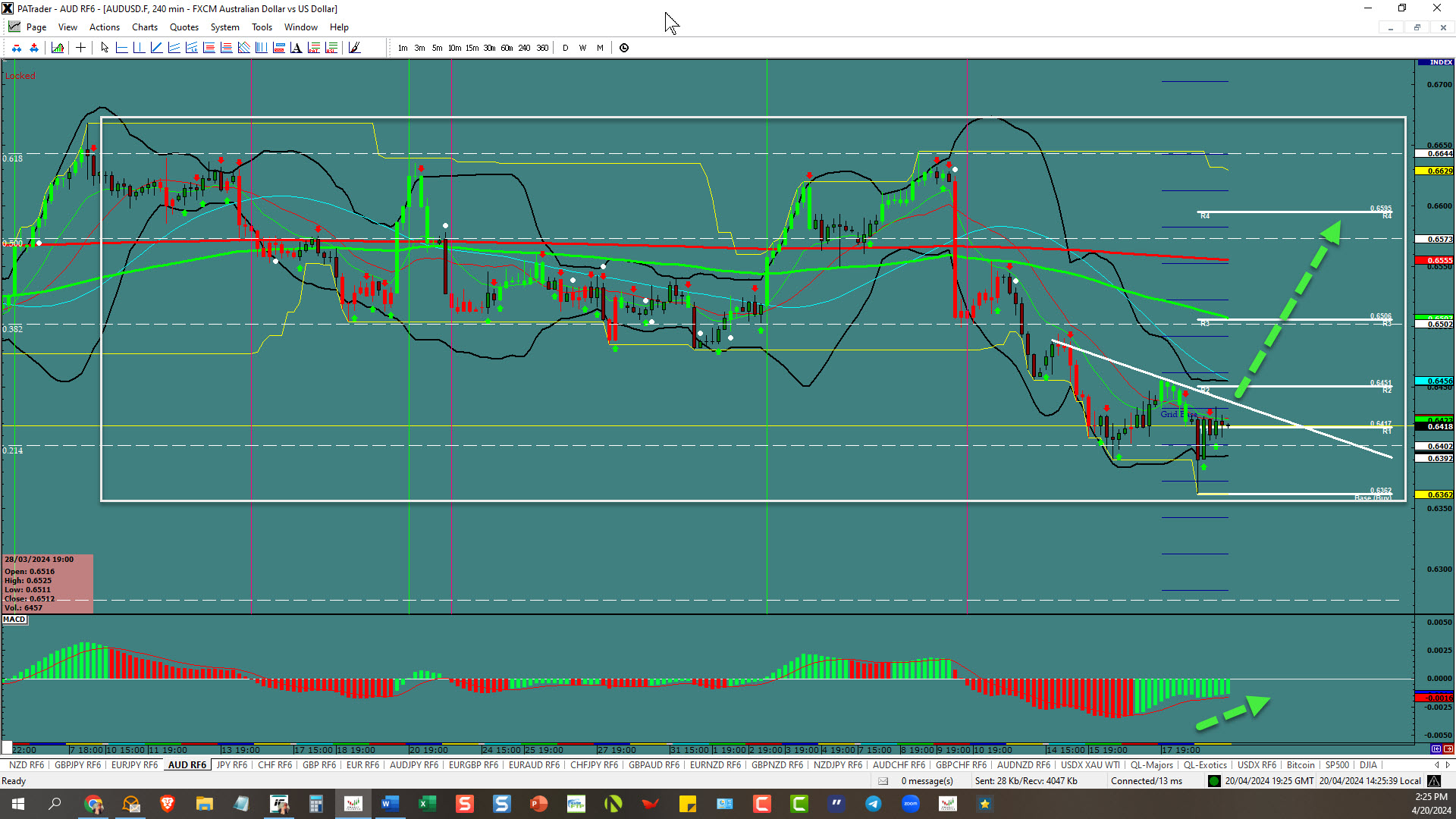The height and width of the screenshot is (819, 1456).
Task: Open the View menu
Action: pyautogui.click(x=67, y=27)
